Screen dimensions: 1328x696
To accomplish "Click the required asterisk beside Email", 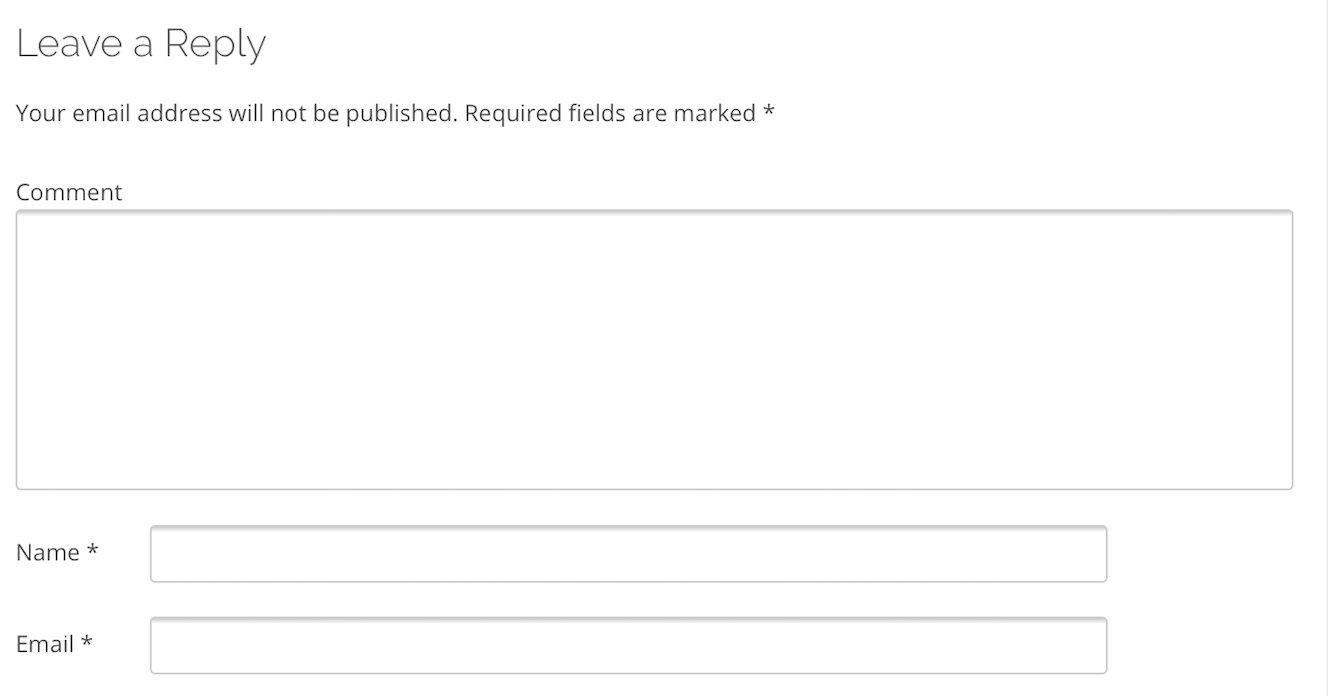I will pos(87,643).
